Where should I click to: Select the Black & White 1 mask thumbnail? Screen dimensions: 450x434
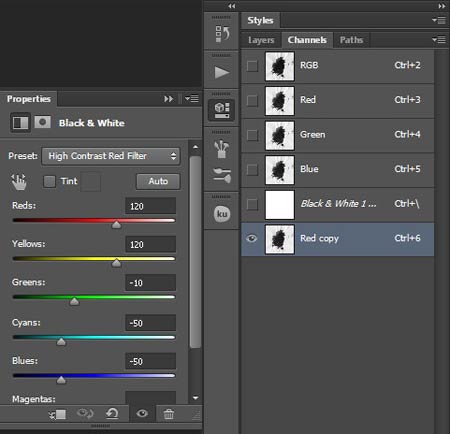280,205
